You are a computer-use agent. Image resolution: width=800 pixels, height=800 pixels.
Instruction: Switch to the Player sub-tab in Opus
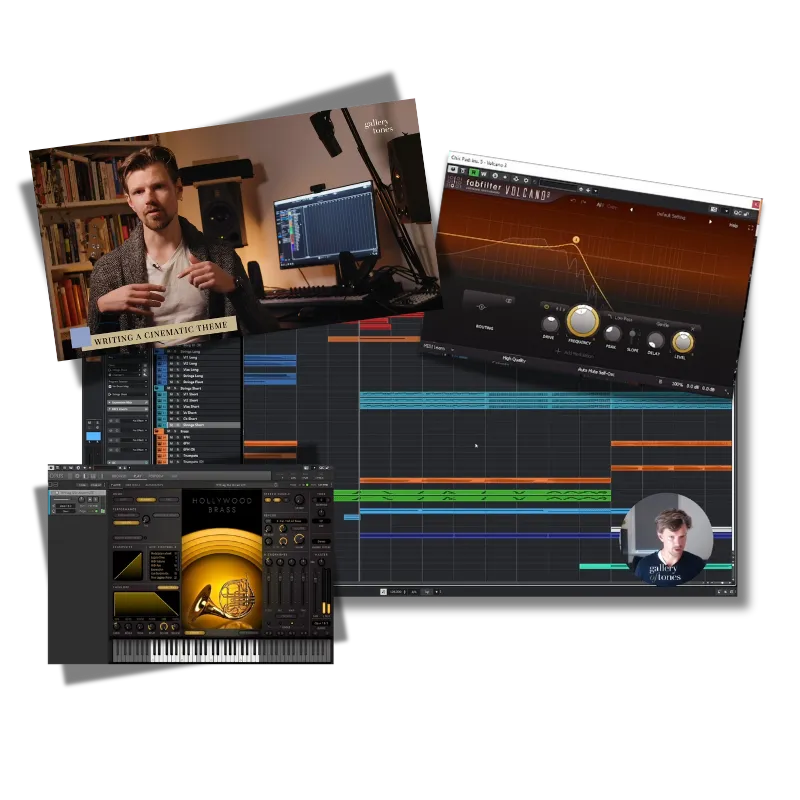point(116,485)
